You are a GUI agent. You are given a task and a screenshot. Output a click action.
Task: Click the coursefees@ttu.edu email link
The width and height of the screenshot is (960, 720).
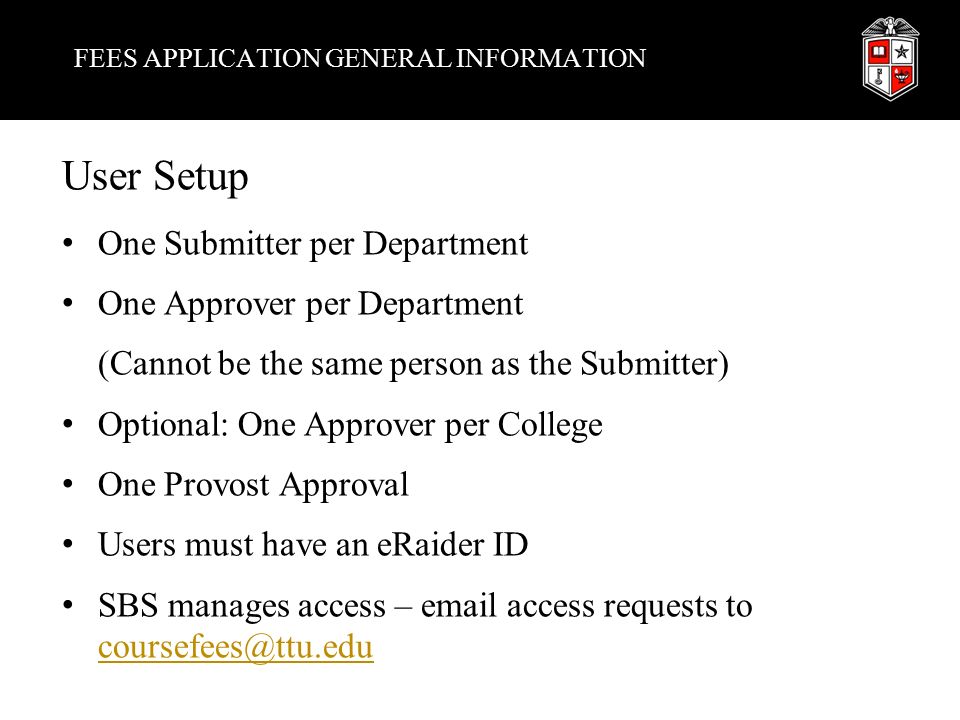pyautogui.click(x=236, y=647)
